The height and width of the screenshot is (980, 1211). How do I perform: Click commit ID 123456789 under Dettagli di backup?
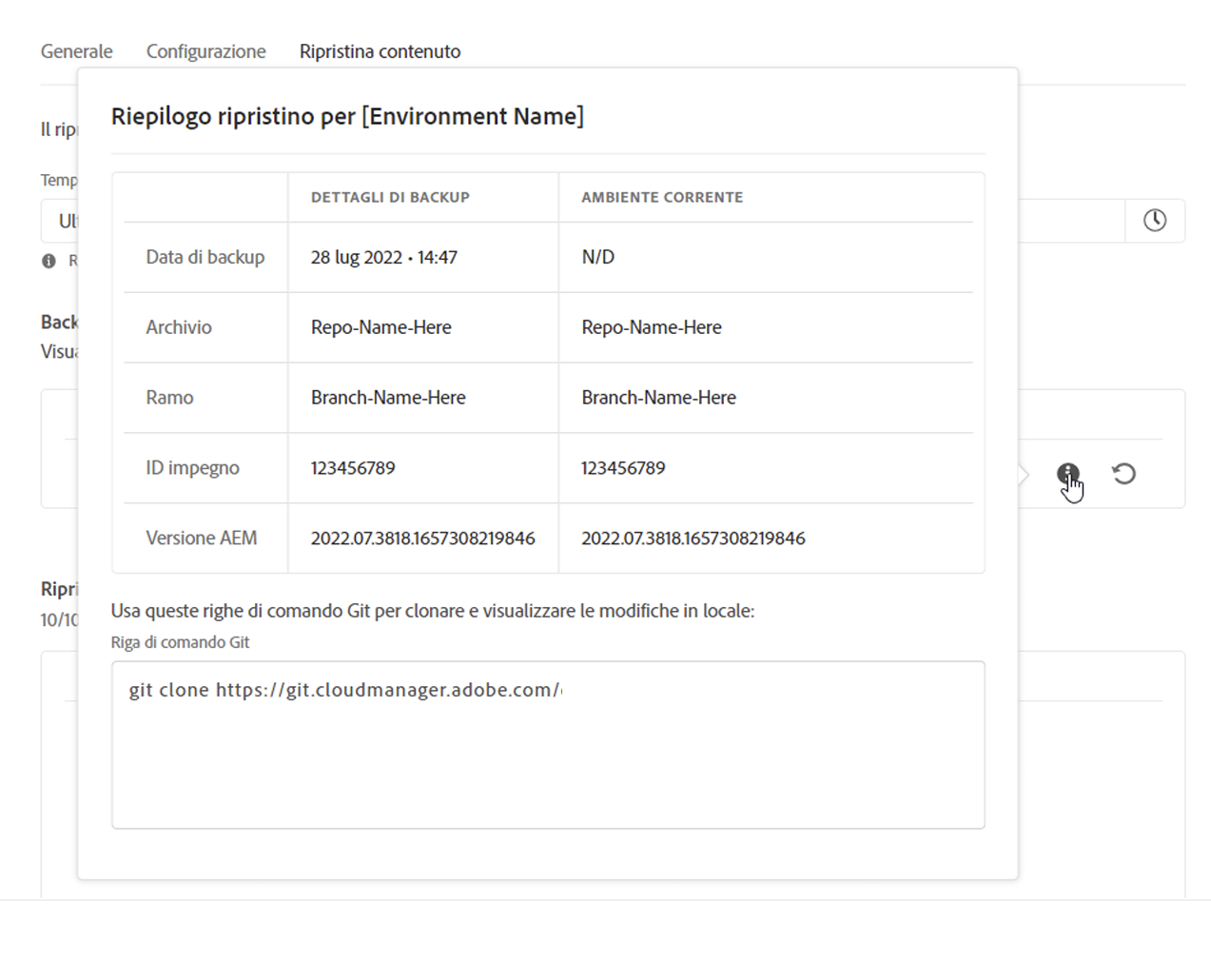pyautogui.click(x=352, y=468)
